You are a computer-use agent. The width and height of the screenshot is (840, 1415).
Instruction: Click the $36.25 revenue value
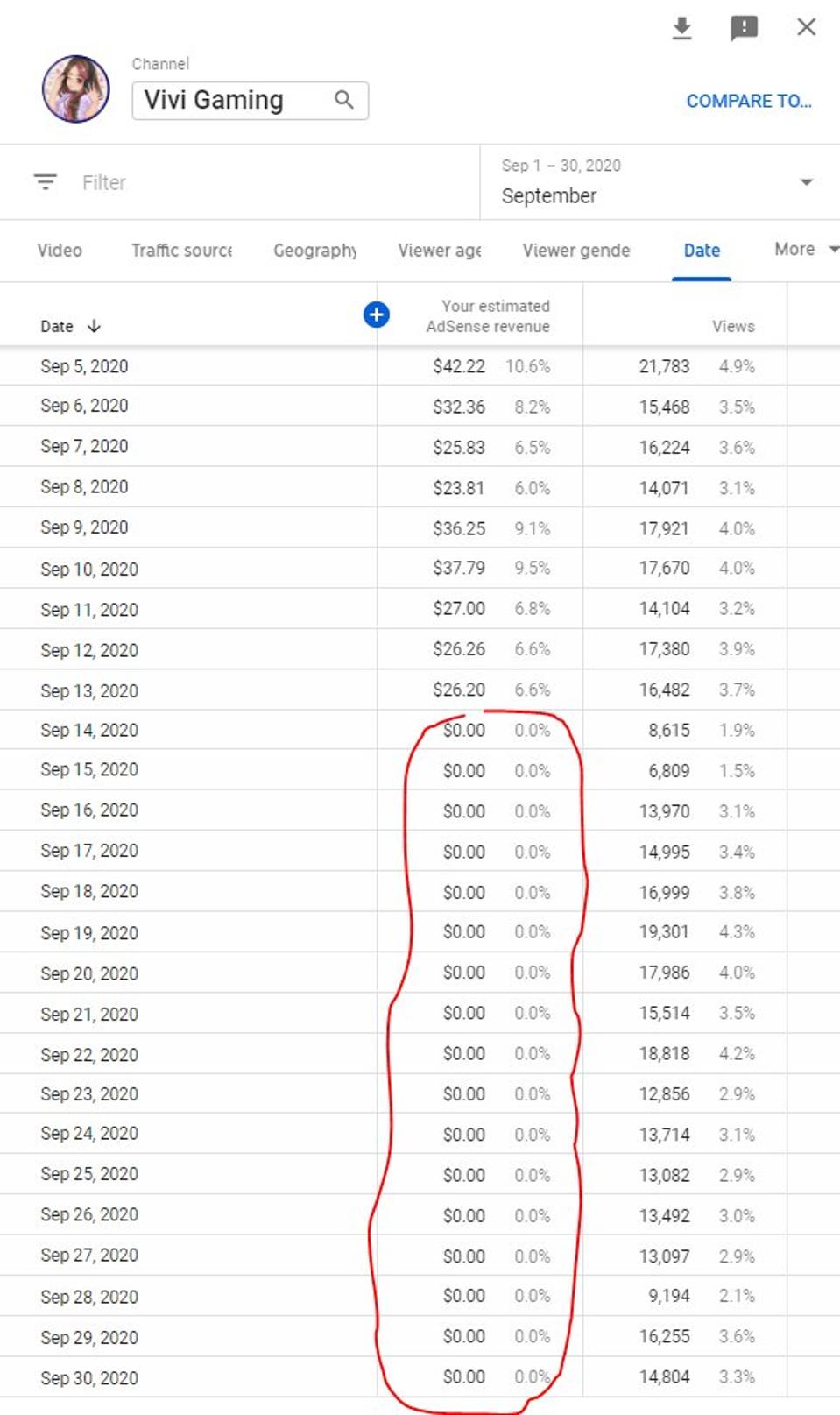(x=459, y=528)
